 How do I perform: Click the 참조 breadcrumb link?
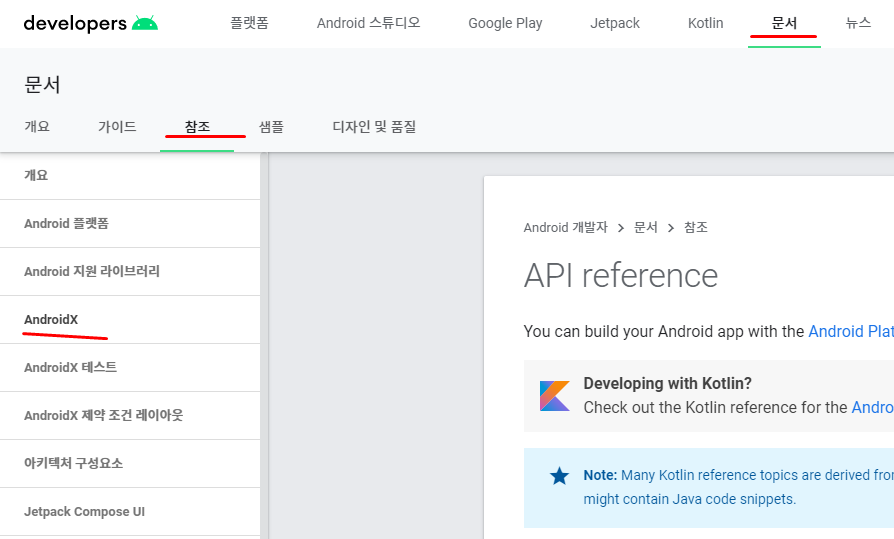[x=696, y=228]
